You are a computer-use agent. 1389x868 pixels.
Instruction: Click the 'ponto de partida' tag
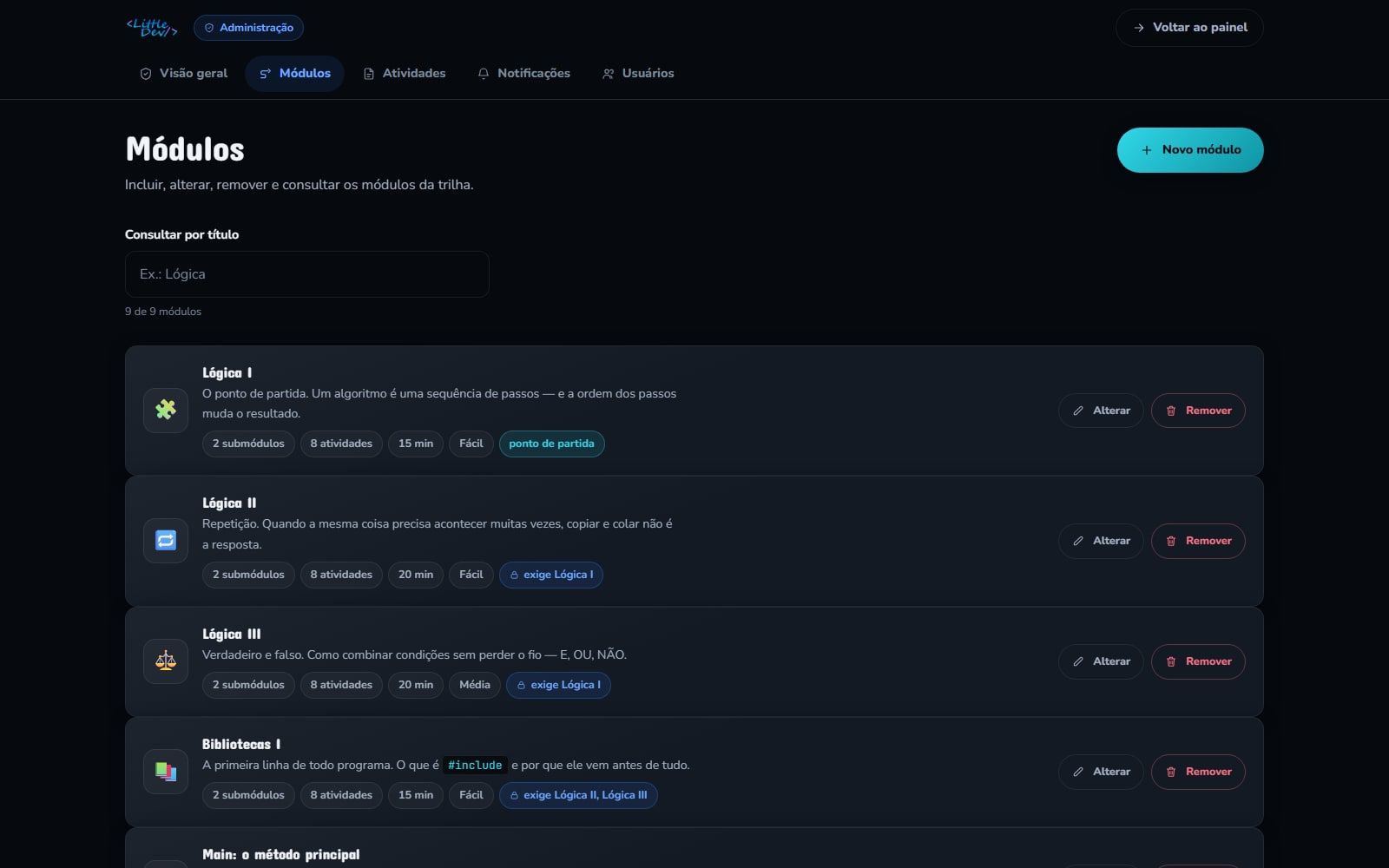point(552,444)
